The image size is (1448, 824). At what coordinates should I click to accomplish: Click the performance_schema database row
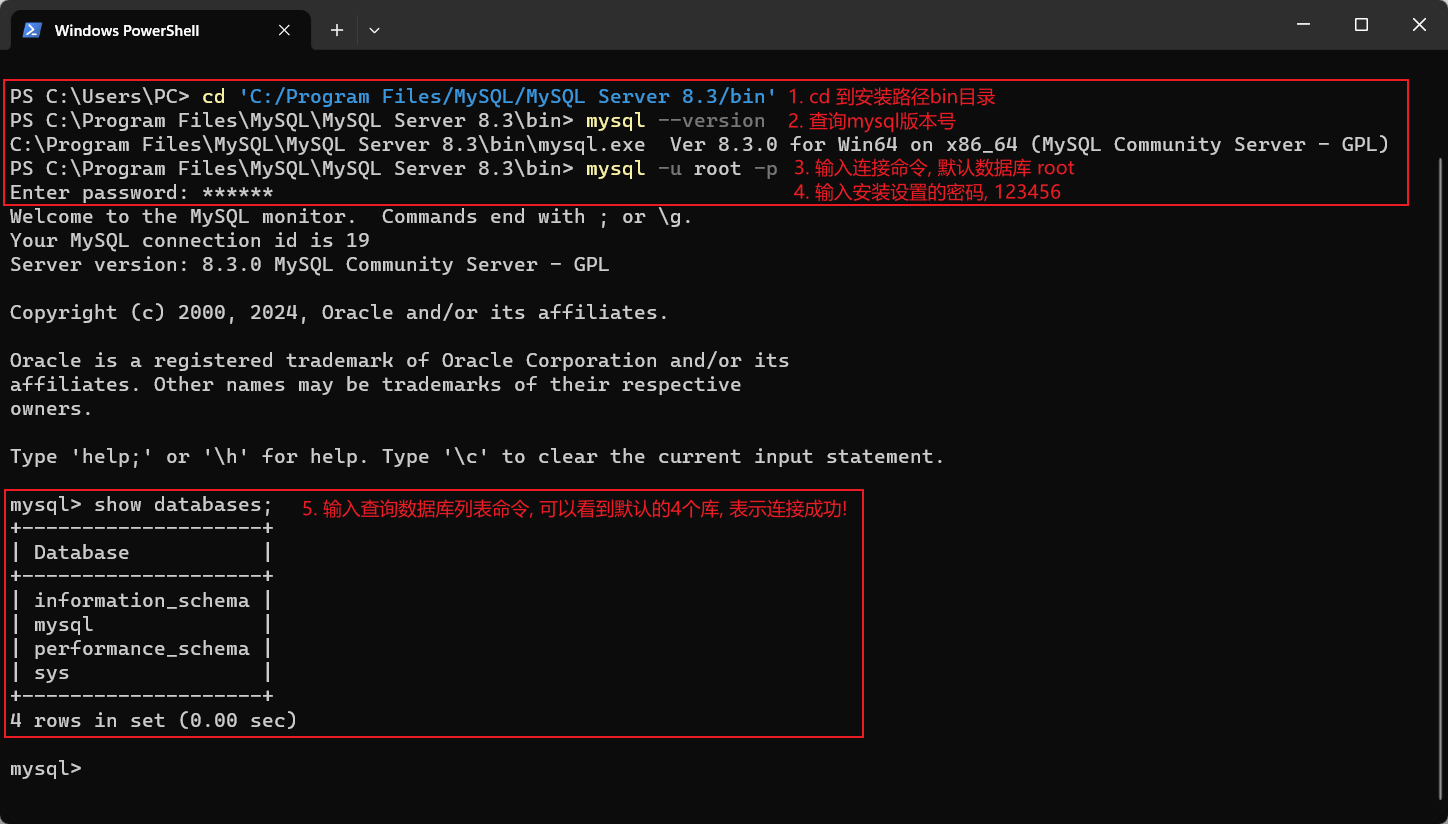[x=141, y=648]
